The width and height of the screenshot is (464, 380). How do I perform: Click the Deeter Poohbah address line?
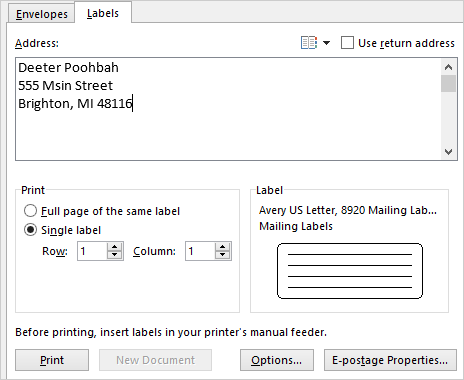pyautogui.click(x=68, y=68)
